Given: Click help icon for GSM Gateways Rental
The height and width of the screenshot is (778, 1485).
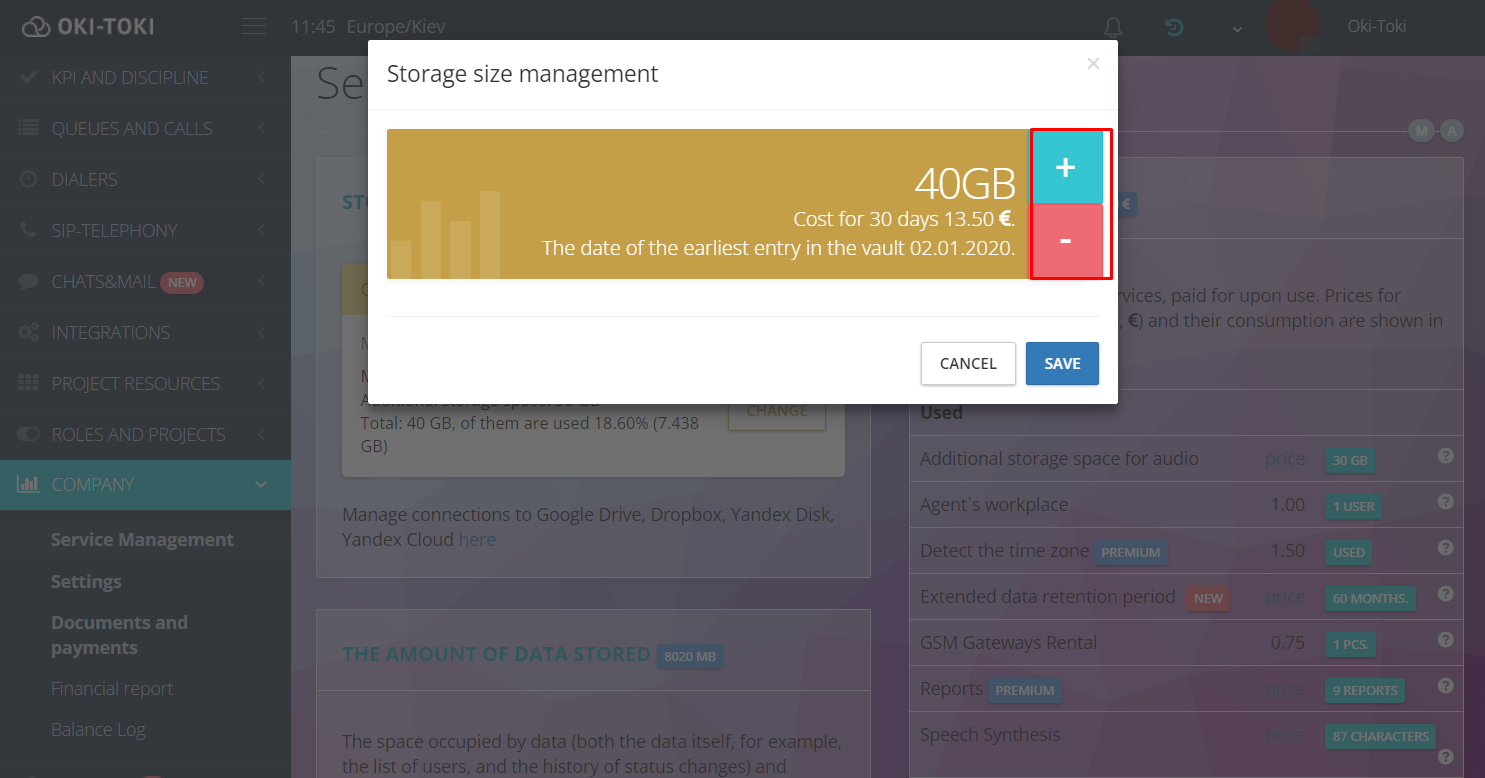Looking at the screenshot, I should click(1445, 640).
